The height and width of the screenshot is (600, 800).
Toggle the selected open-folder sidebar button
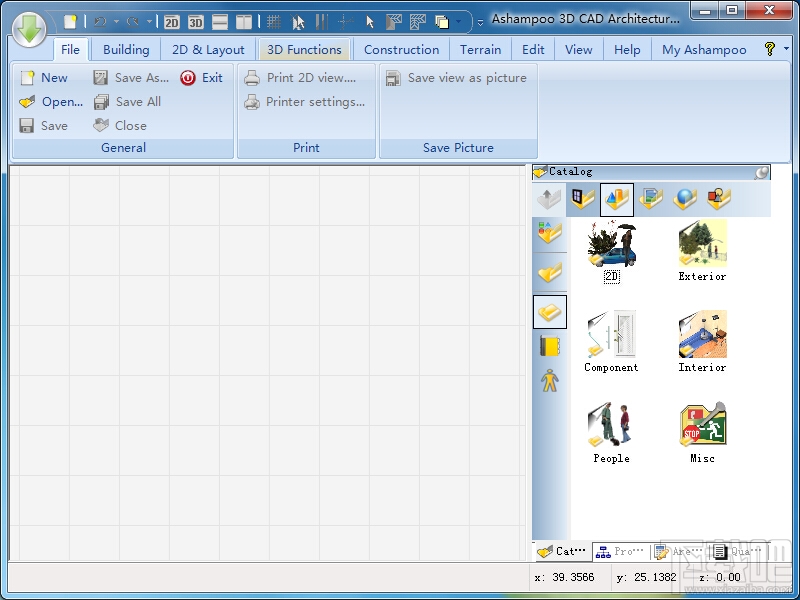(549, 312)
